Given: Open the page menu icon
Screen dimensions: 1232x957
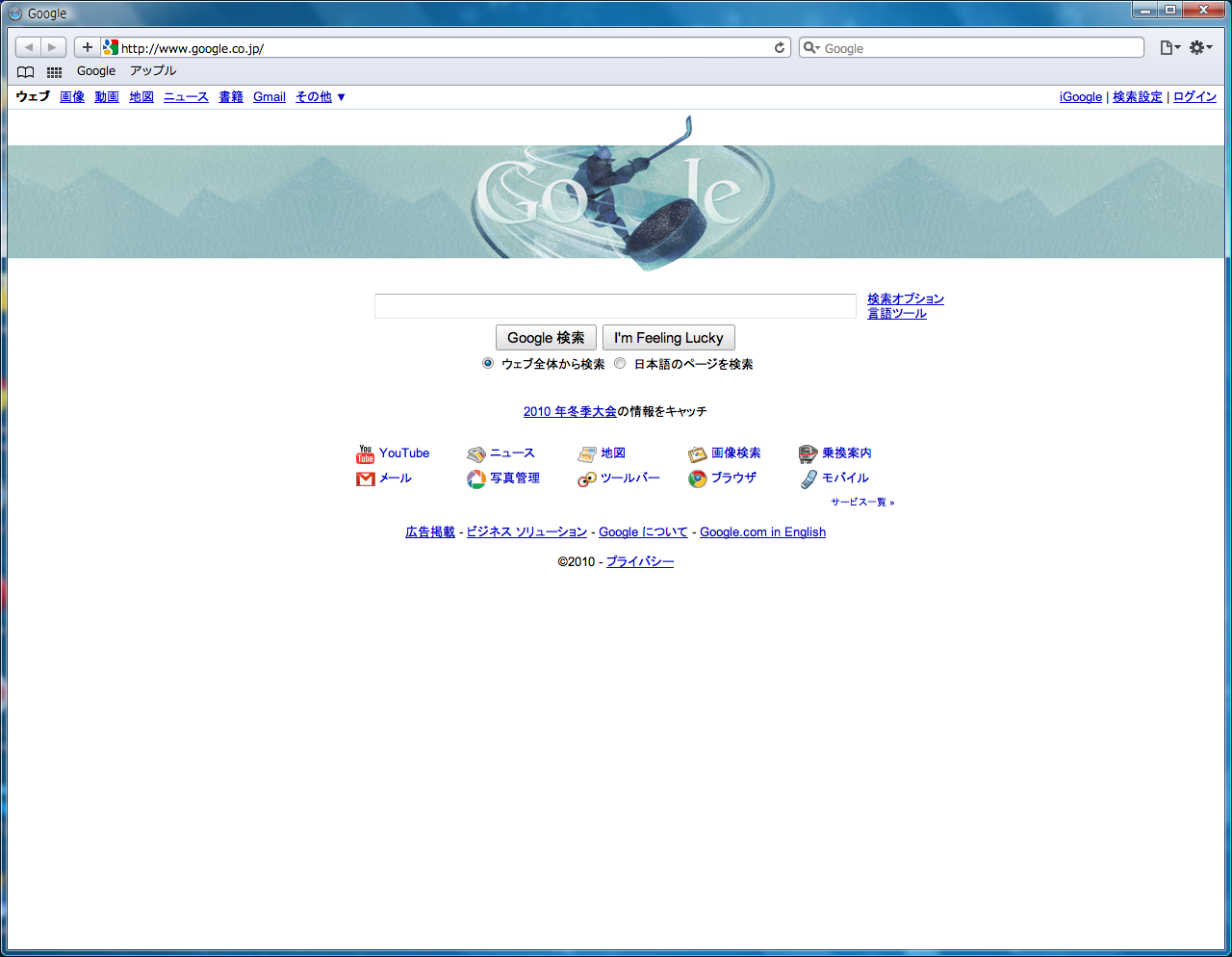Looking at the screenshot, I should pos(1169,47).
